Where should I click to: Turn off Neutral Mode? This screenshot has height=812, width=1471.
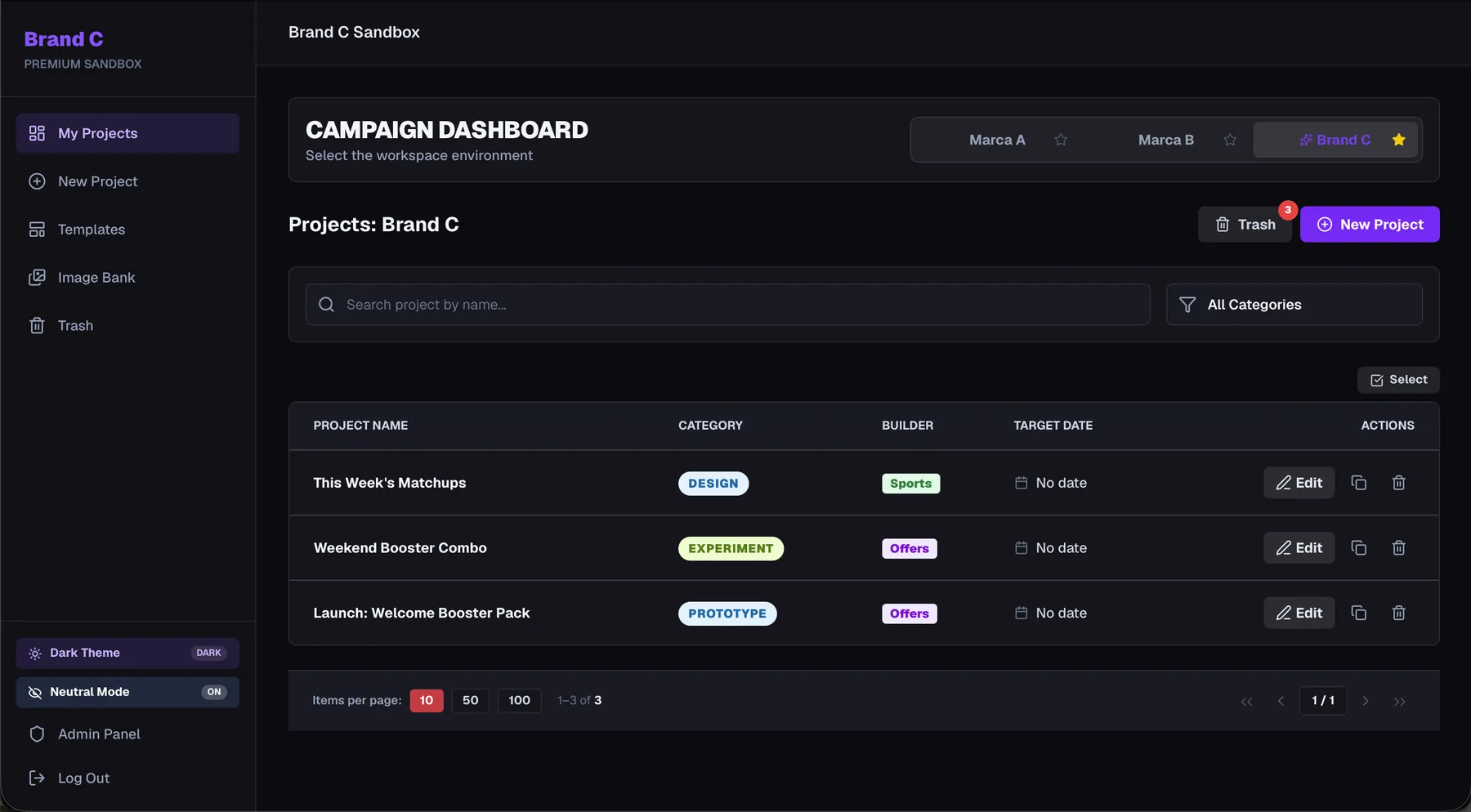tap(127, 692)
